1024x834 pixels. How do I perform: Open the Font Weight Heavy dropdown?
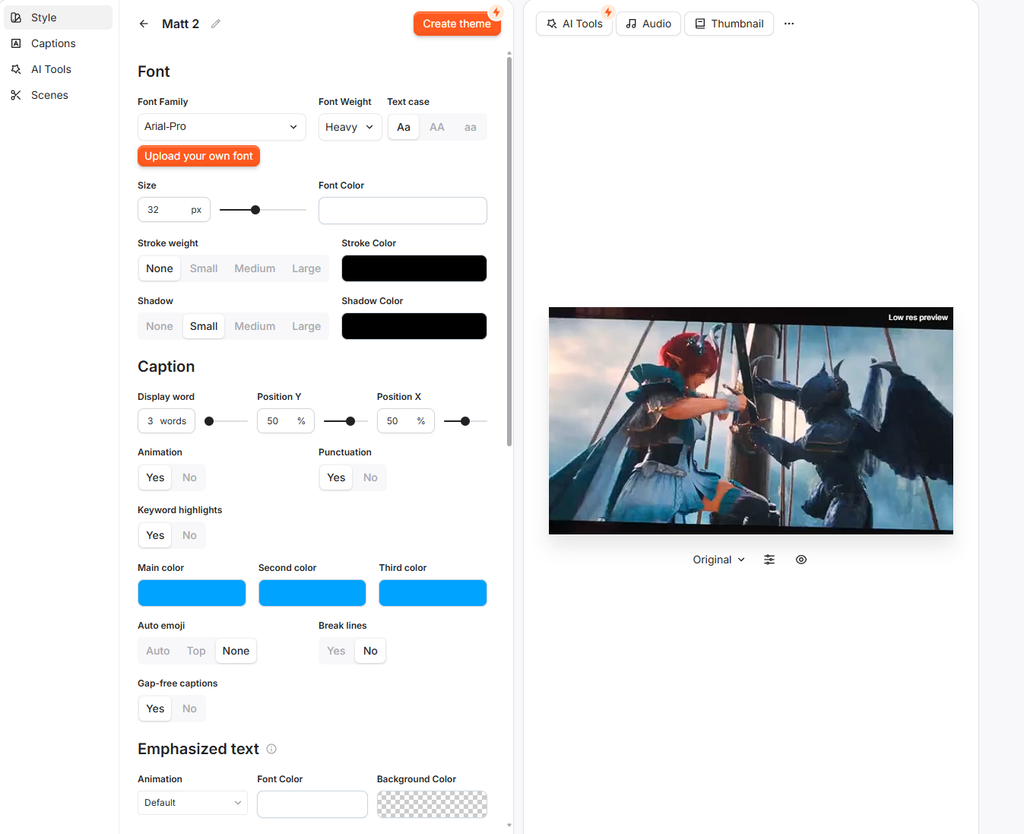click(349, 127)
